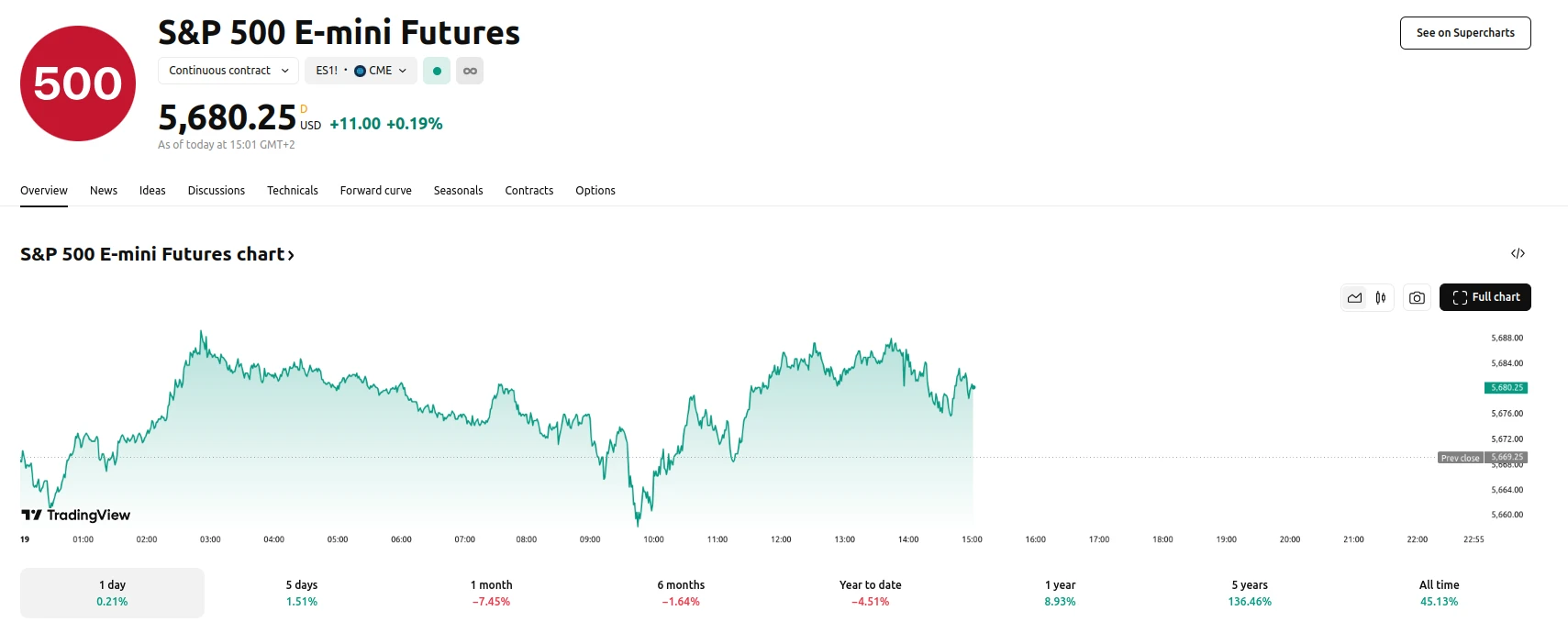Screen dimensions: 1568x633
Task: Select the infinity continuous contract icon
Action: tap(470, 70)
